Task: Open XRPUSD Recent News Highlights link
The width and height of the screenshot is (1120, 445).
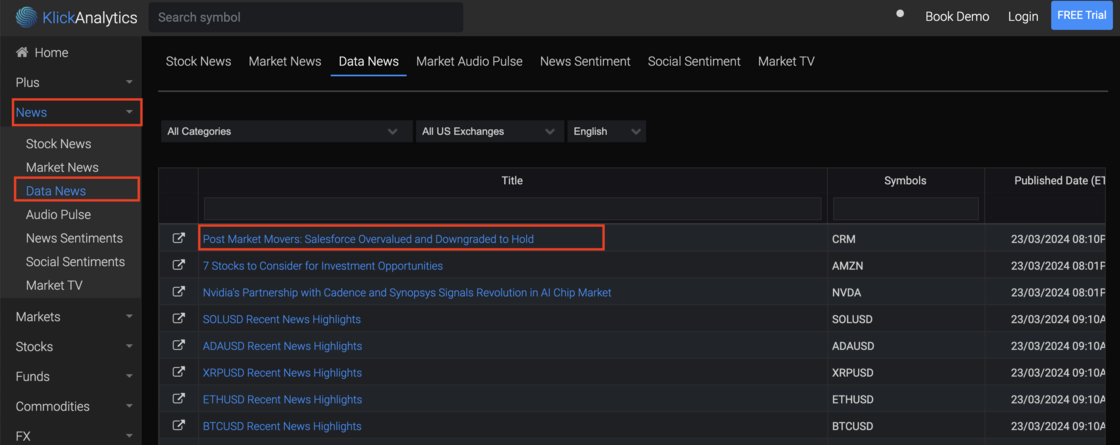Action: (x=282, y=373)
